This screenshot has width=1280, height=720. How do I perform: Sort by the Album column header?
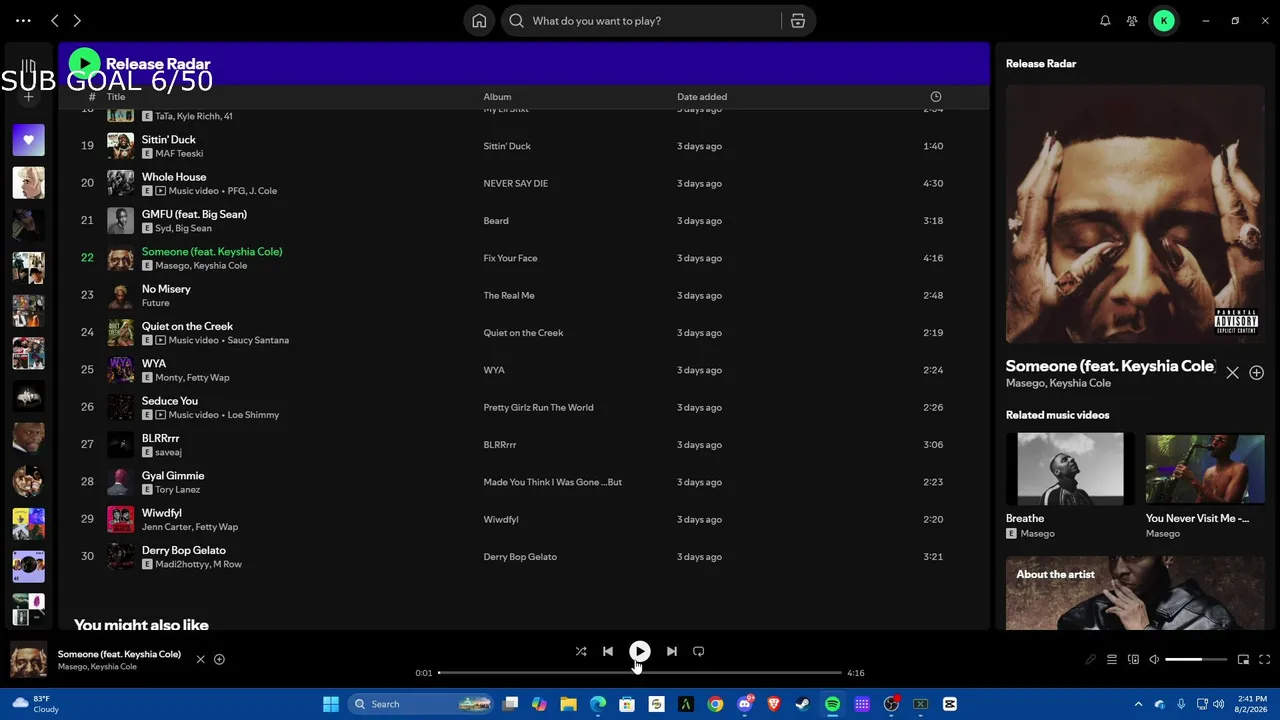[x=497, y=97]
